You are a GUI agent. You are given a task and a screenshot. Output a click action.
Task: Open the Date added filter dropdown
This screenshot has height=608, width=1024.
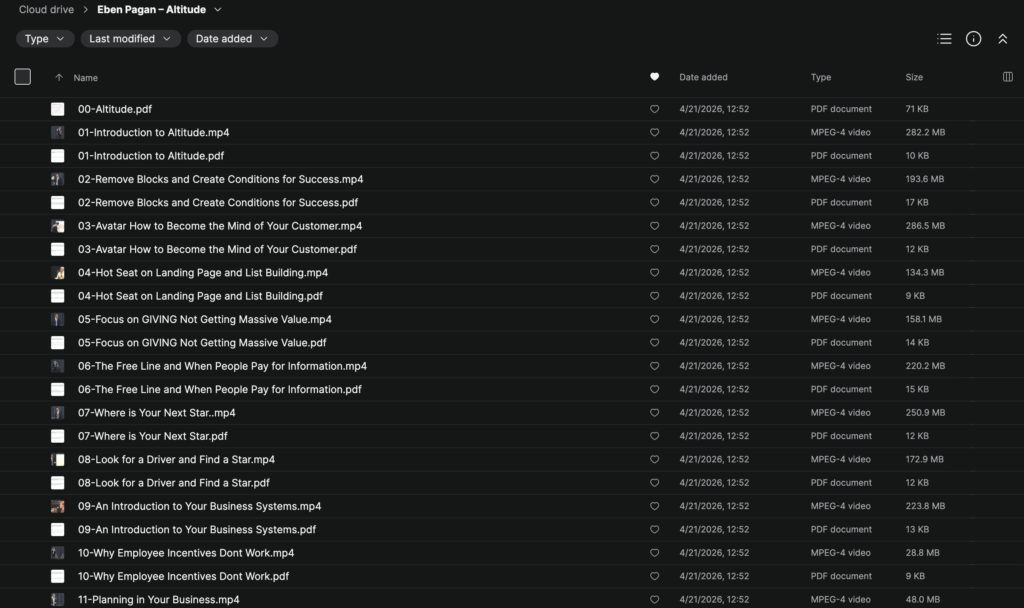[x=232, y=39]
